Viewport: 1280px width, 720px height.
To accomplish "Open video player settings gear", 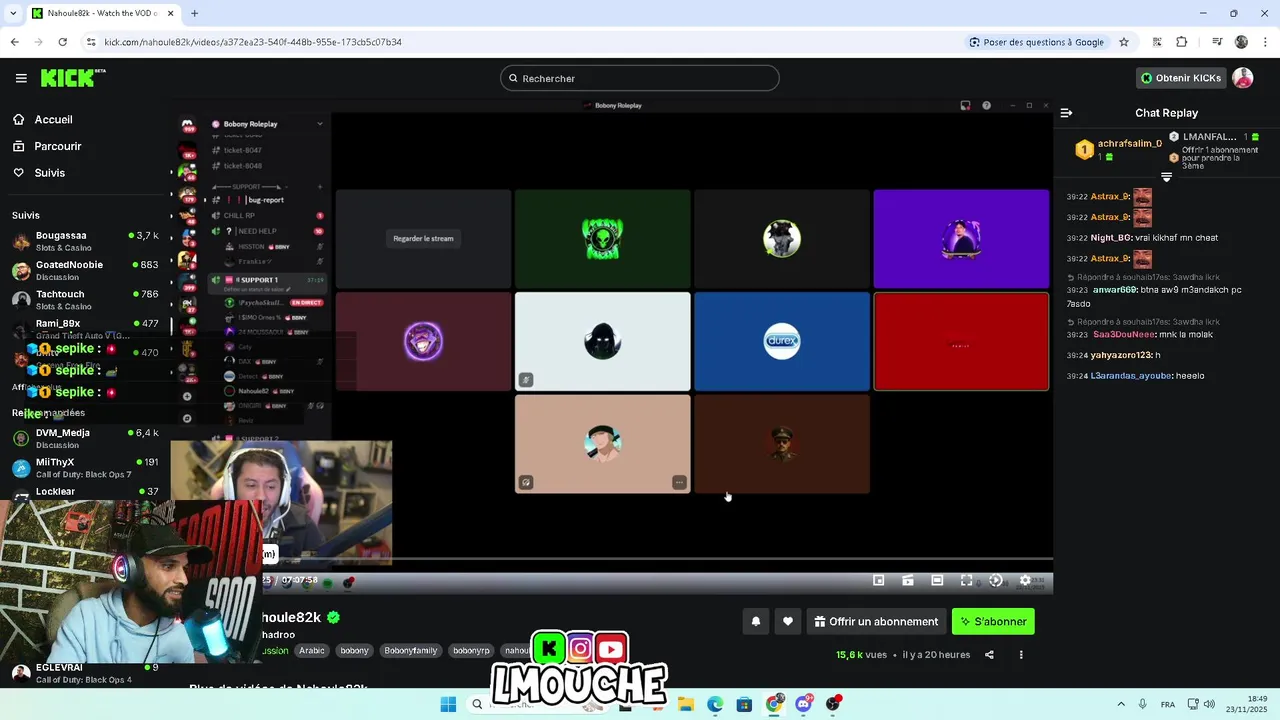I will (1024, 580).
